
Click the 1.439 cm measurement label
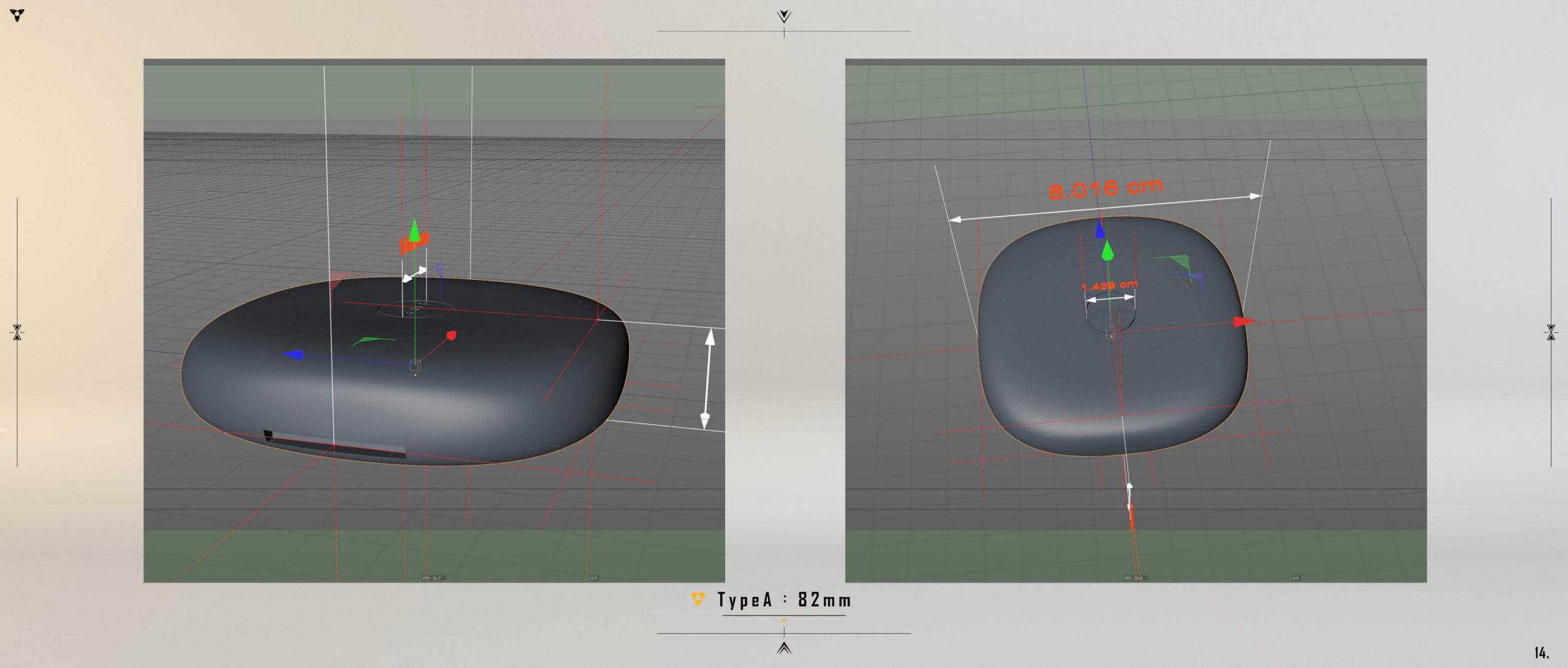click(x=1109, y=286)
